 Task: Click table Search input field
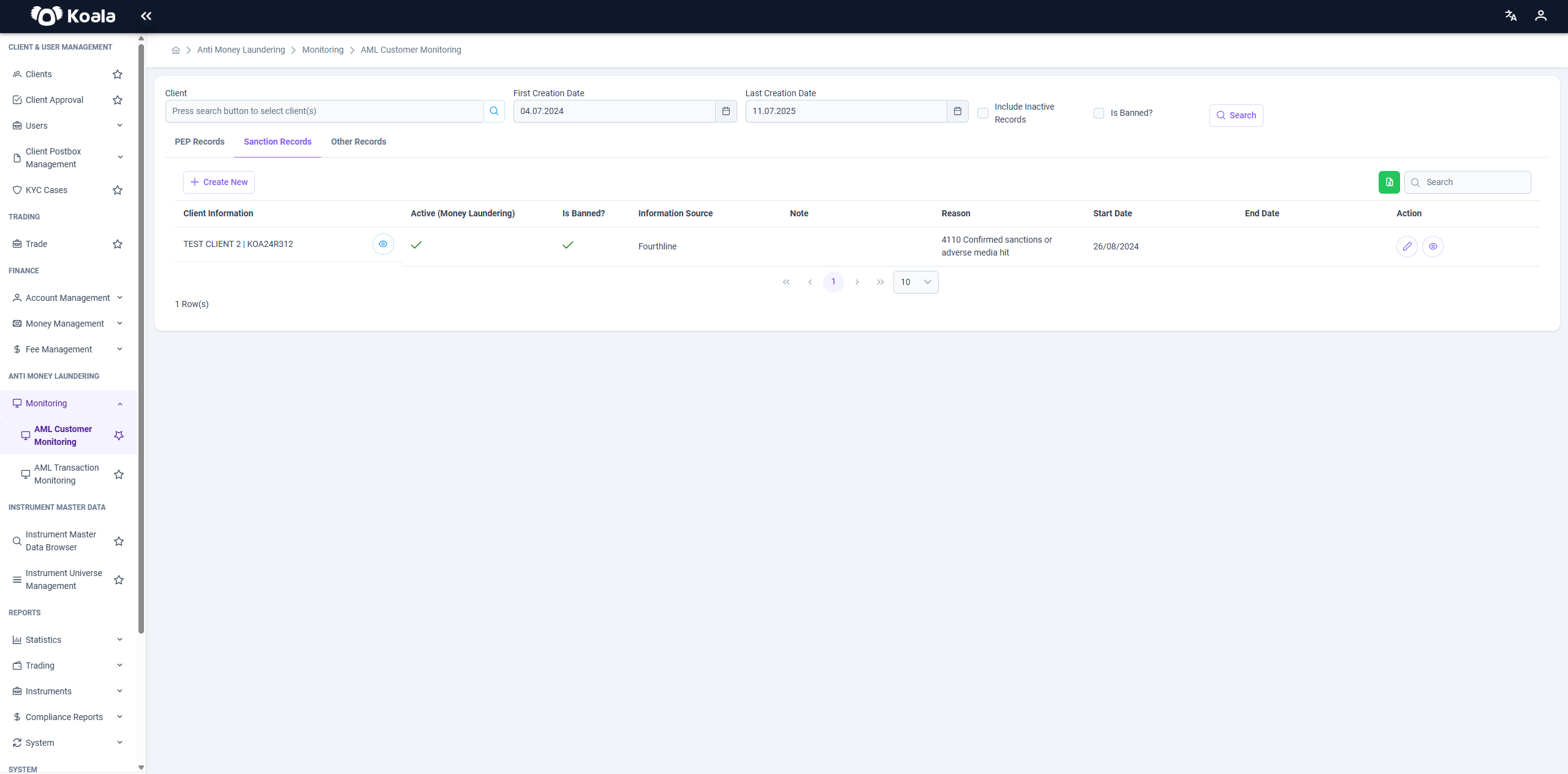click(1468, 182)
